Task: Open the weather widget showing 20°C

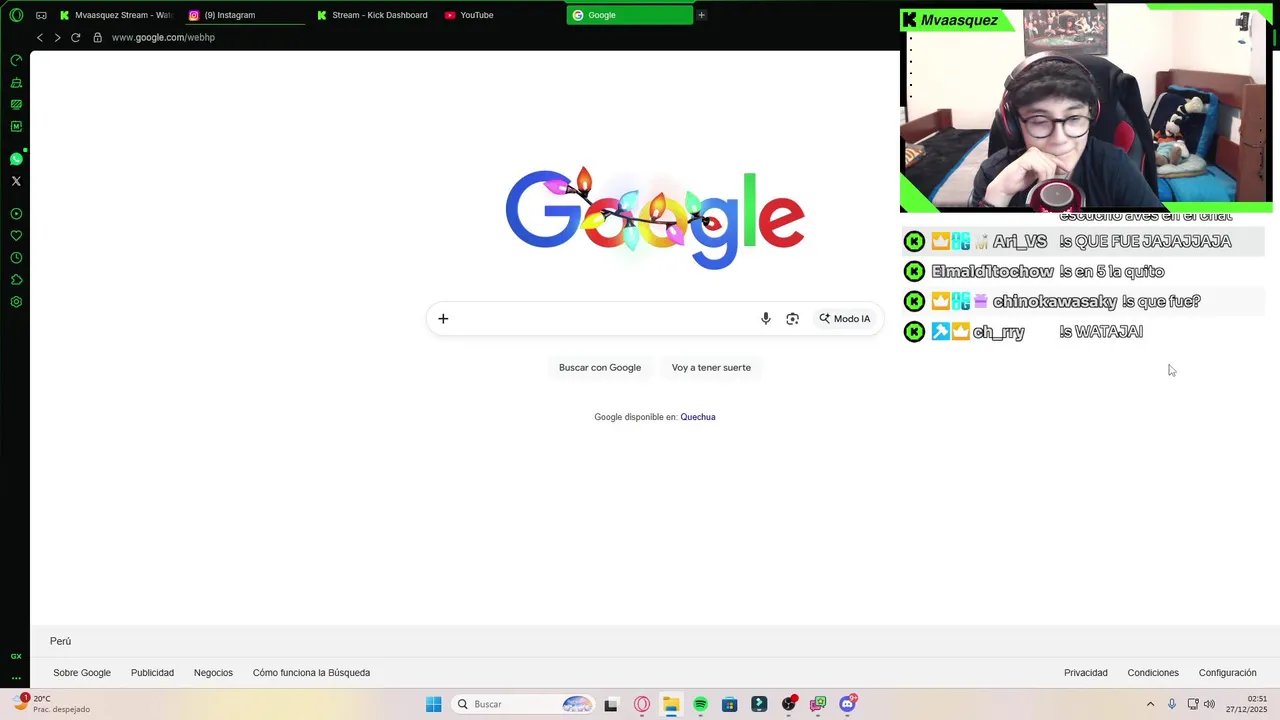Action: (52, 704)
